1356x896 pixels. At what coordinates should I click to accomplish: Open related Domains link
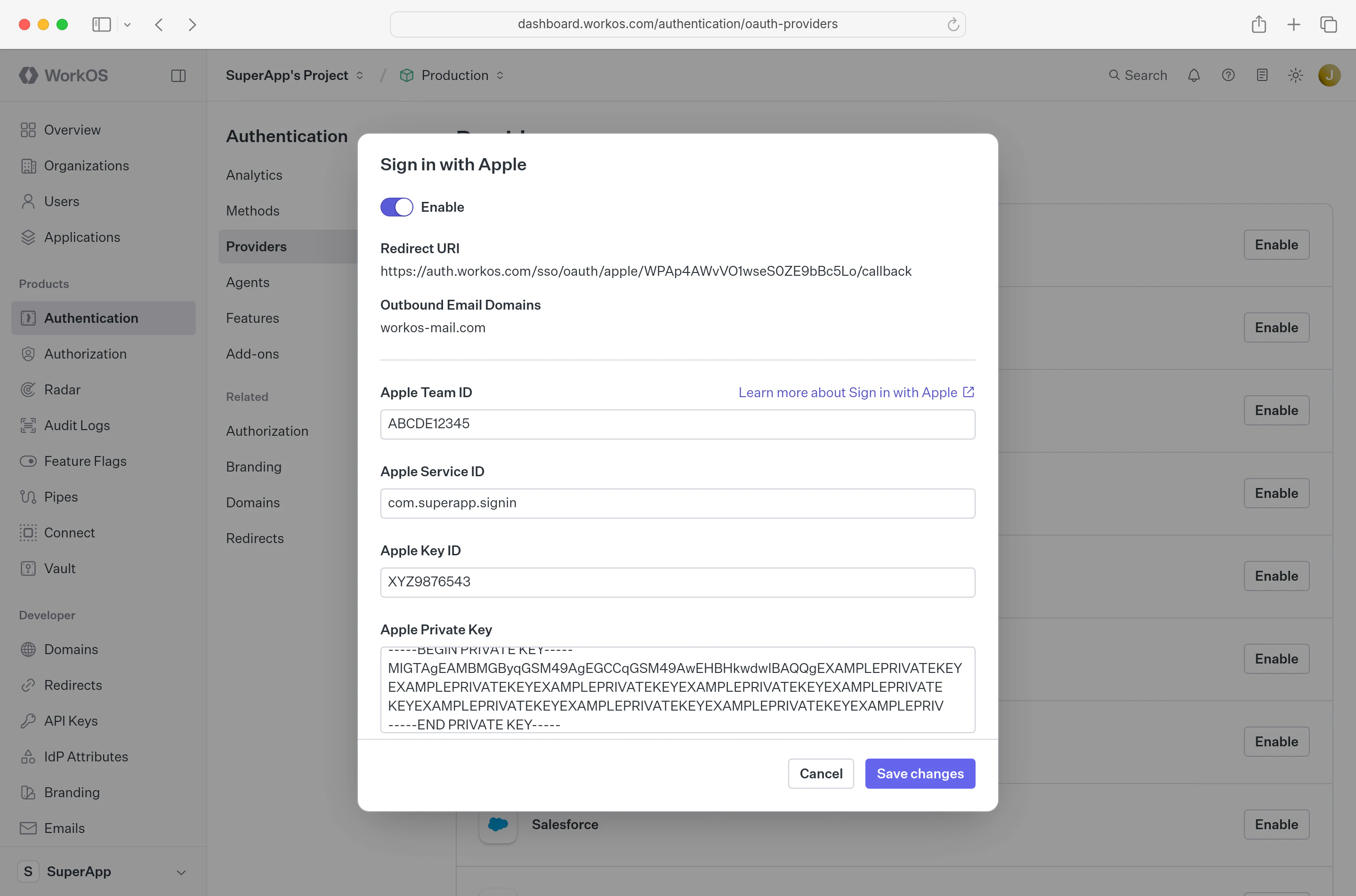(x=253, y=503)
